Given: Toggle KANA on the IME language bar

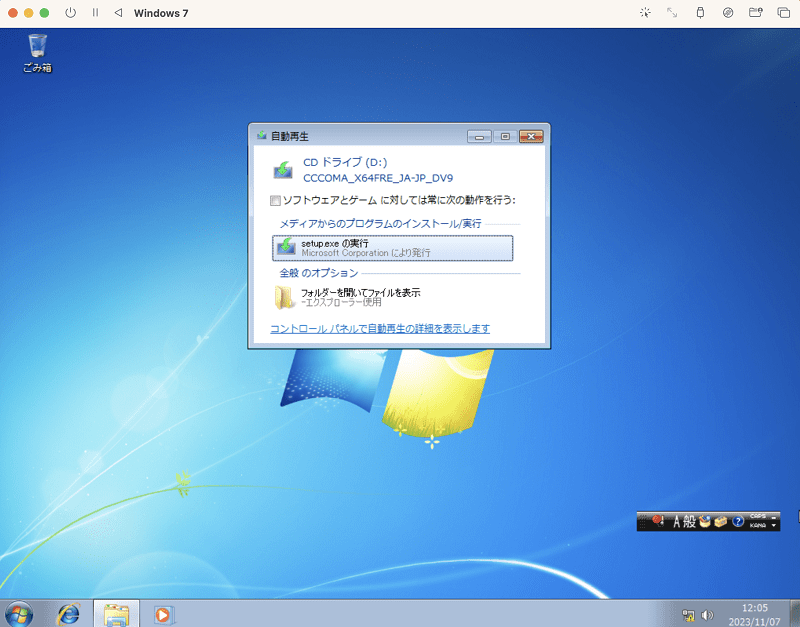Looking at the screenshot, I should pyautogui.click(x=758, y=525).
